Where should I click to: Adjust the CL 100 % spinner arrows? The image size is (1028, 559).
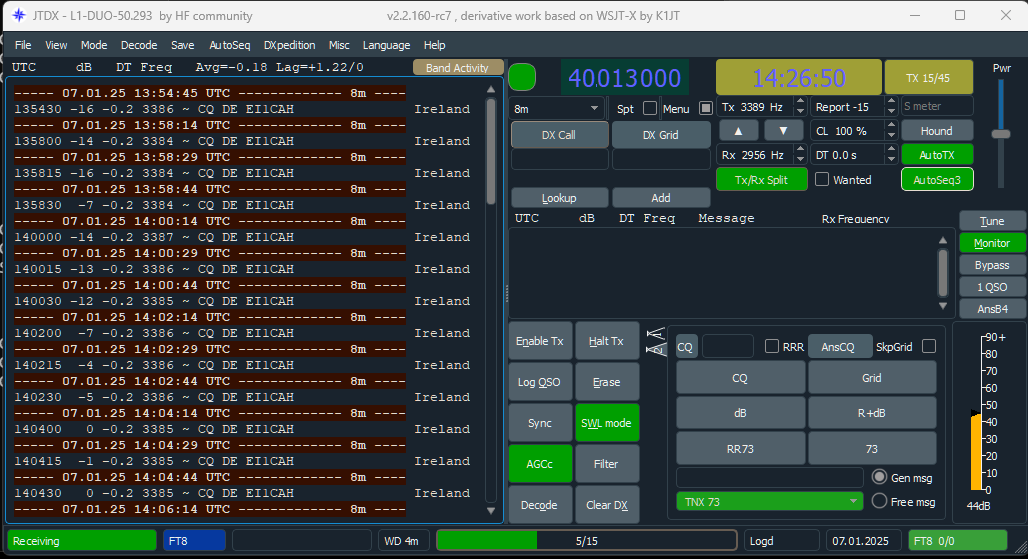pos(890,130)
